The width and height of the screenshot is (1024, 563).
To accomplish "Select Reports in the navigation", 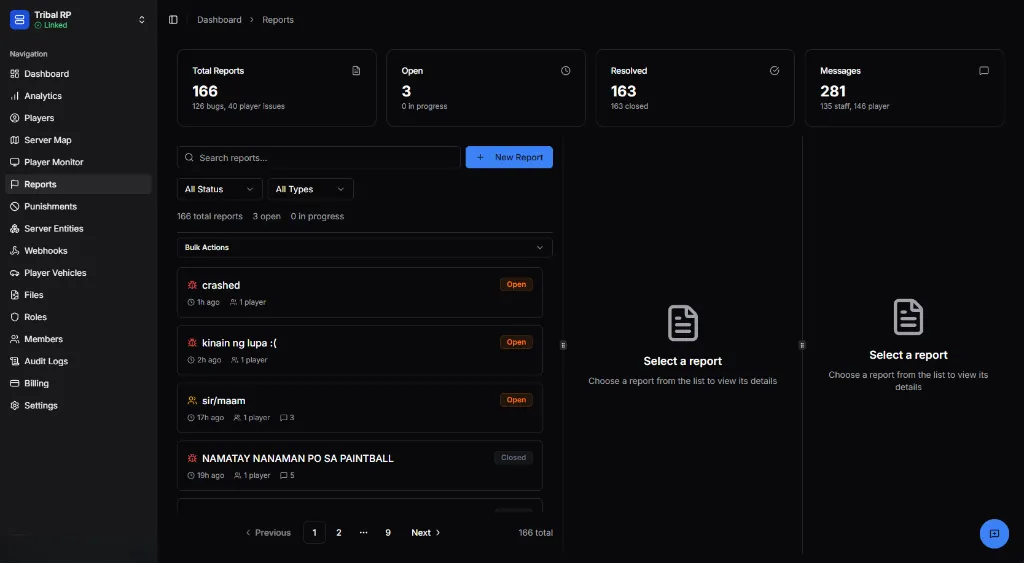I will click(78, 184).
